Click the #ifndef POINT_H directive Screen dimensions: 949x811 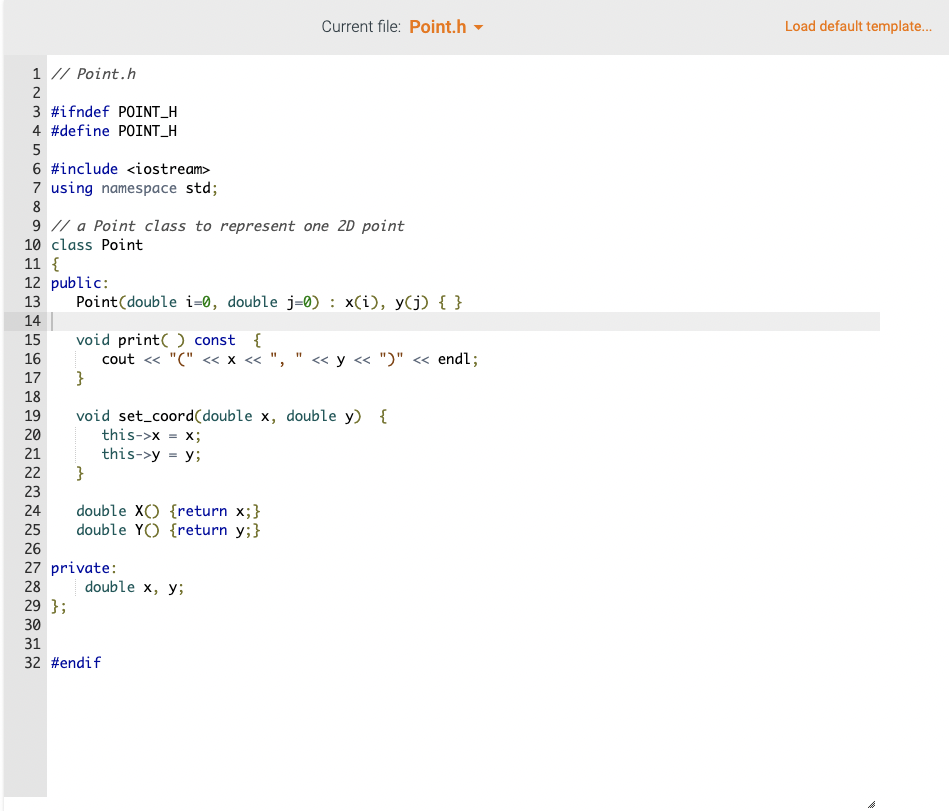click(114, 111)
